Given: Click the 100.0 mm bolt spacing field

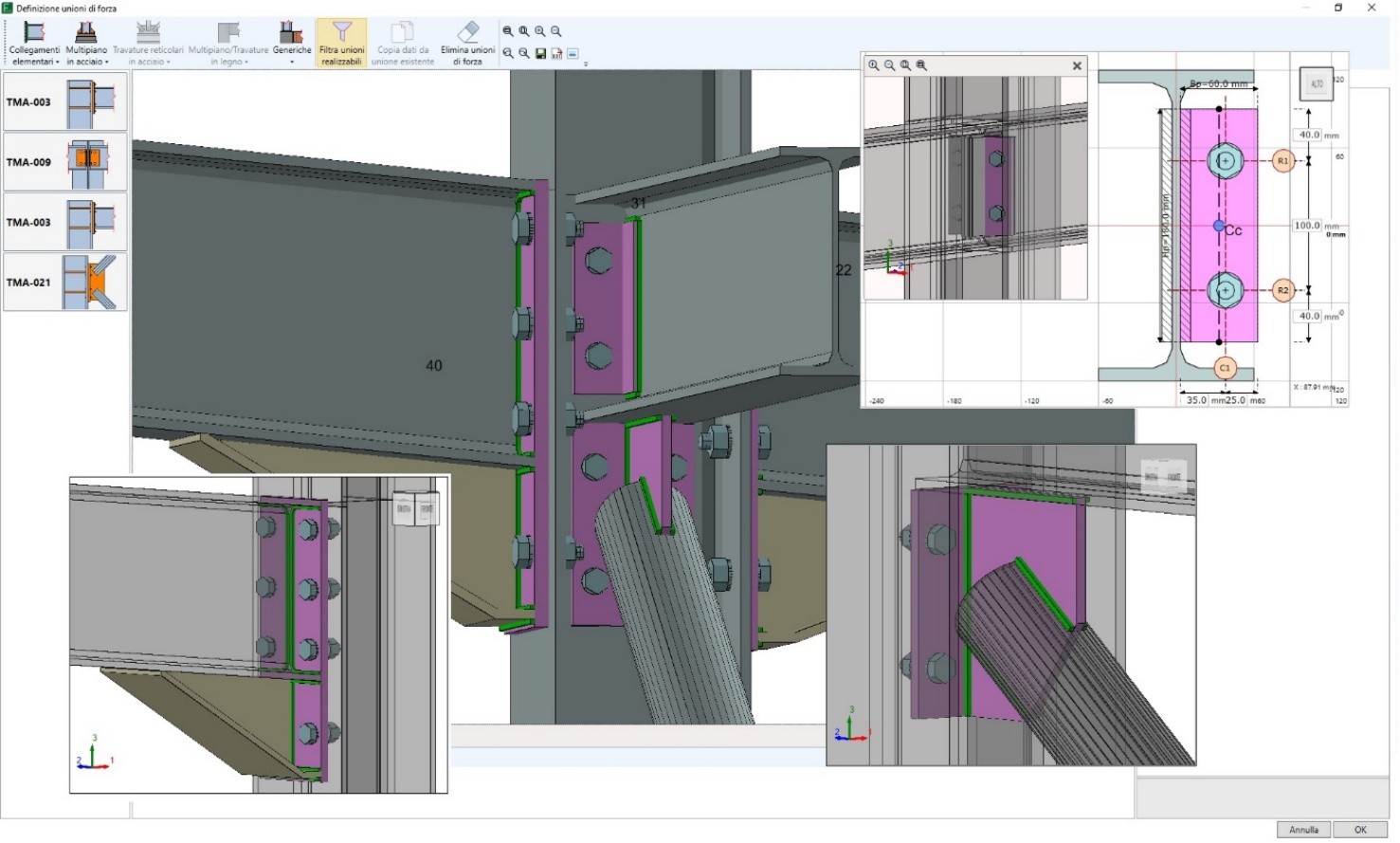Looking at the screenshot, I should [x=1307, y=226].
